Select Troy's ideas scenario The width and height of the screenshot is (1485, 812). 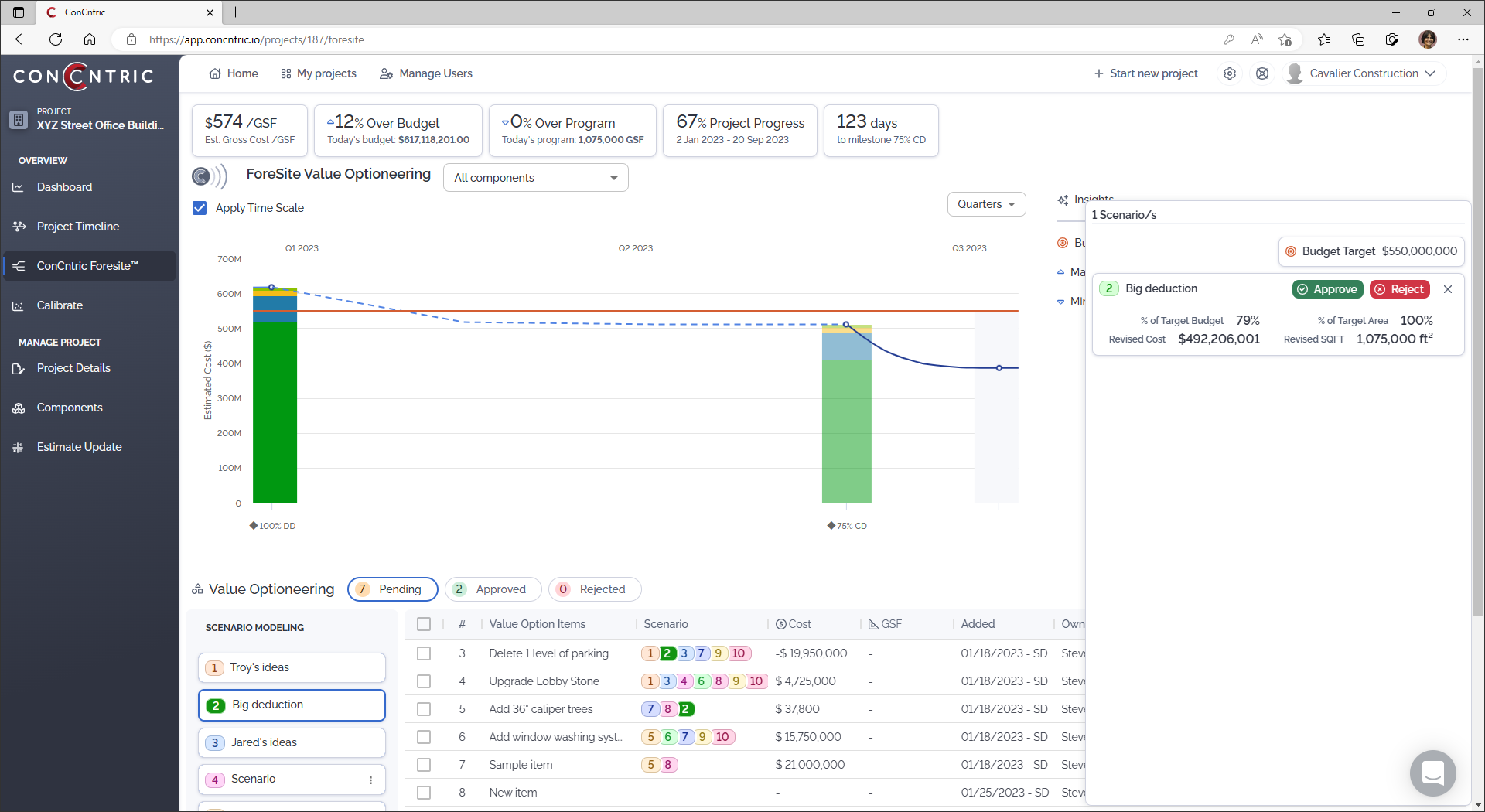click(x=292, y=667)
